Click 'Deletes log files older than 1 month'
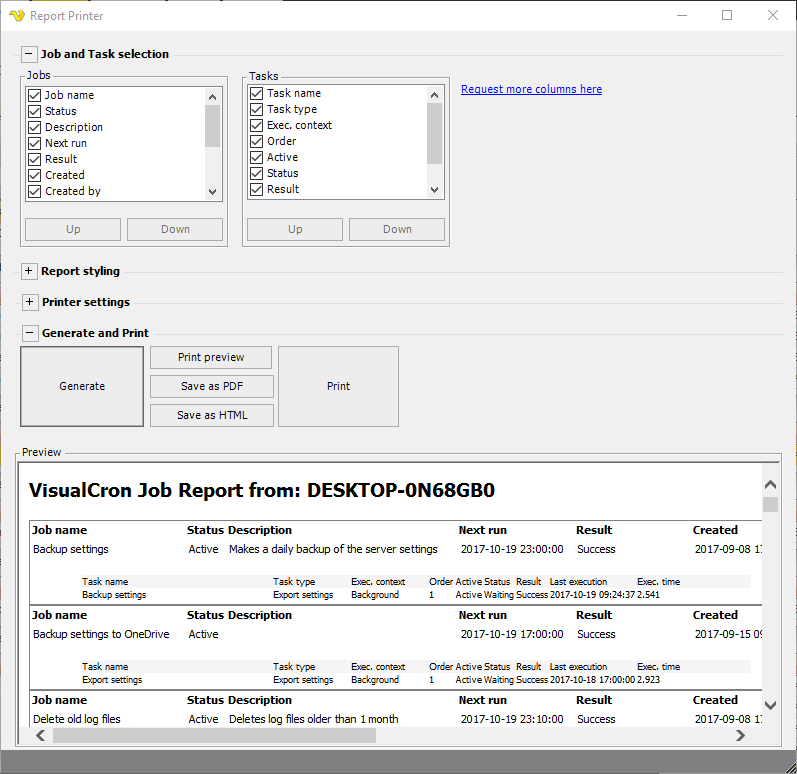Screen dimensions: 797x774 point(314,719)
